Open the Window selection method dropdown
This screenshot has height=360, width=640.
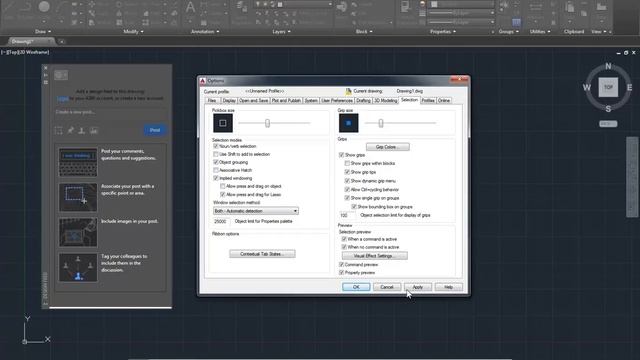(256, 211)
